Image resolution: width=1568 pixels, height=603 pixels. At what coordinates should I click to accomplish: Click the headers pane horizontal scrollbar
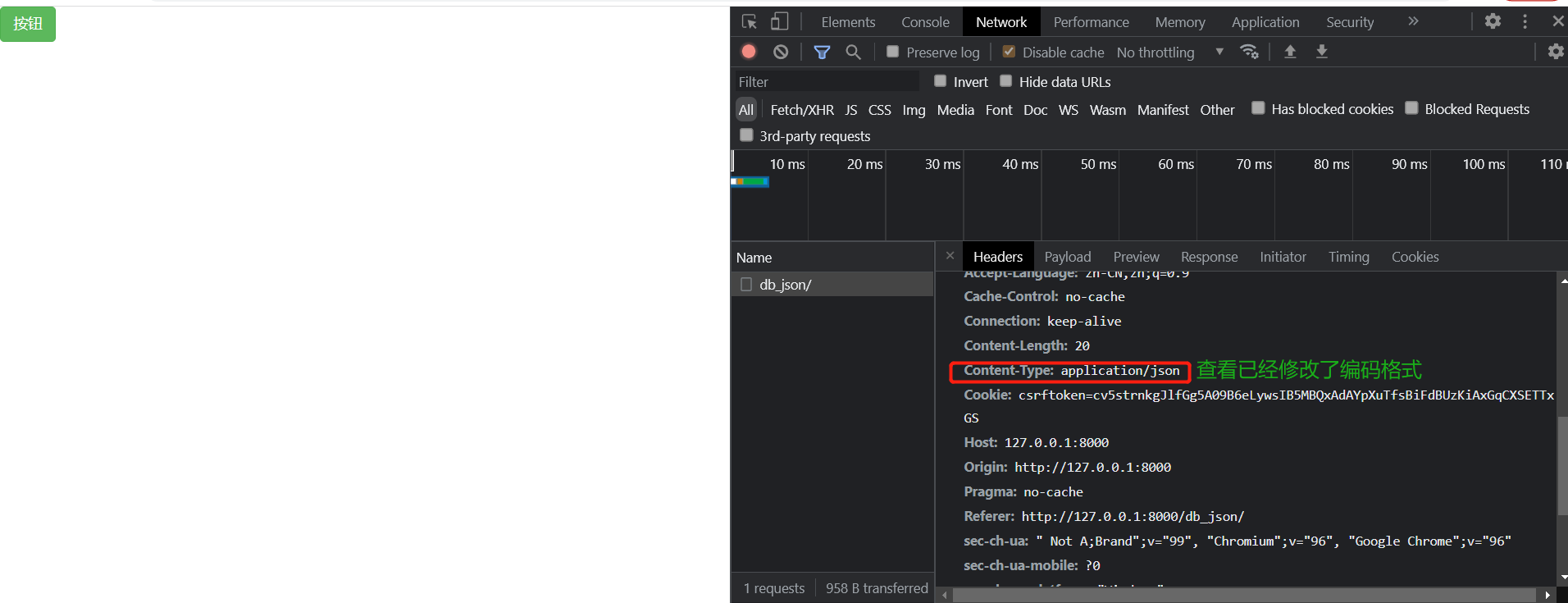click(x=1244, y=595)
